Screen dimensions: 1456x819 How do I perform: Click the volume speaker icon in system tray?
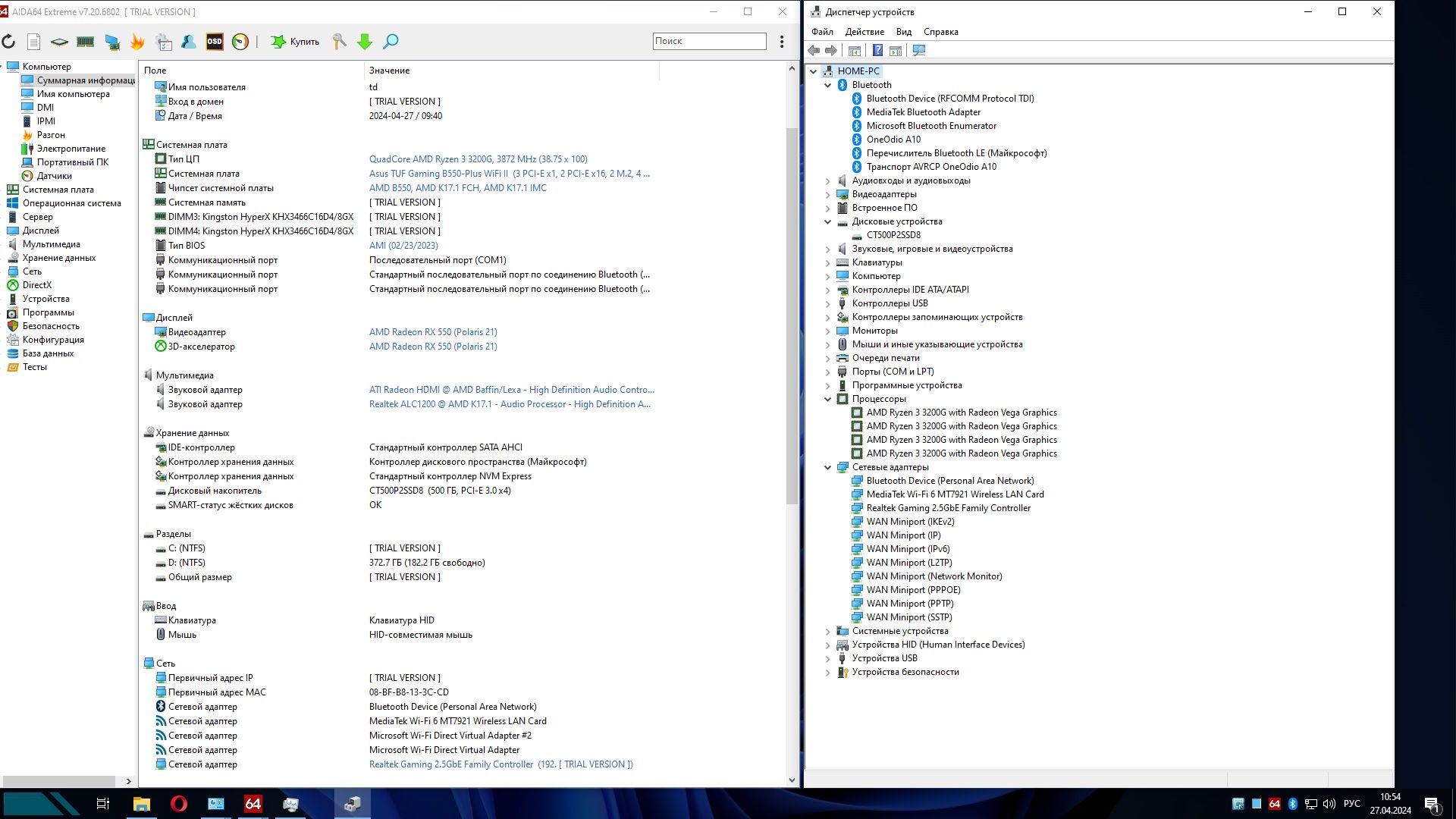click(x=1329, y=804)
